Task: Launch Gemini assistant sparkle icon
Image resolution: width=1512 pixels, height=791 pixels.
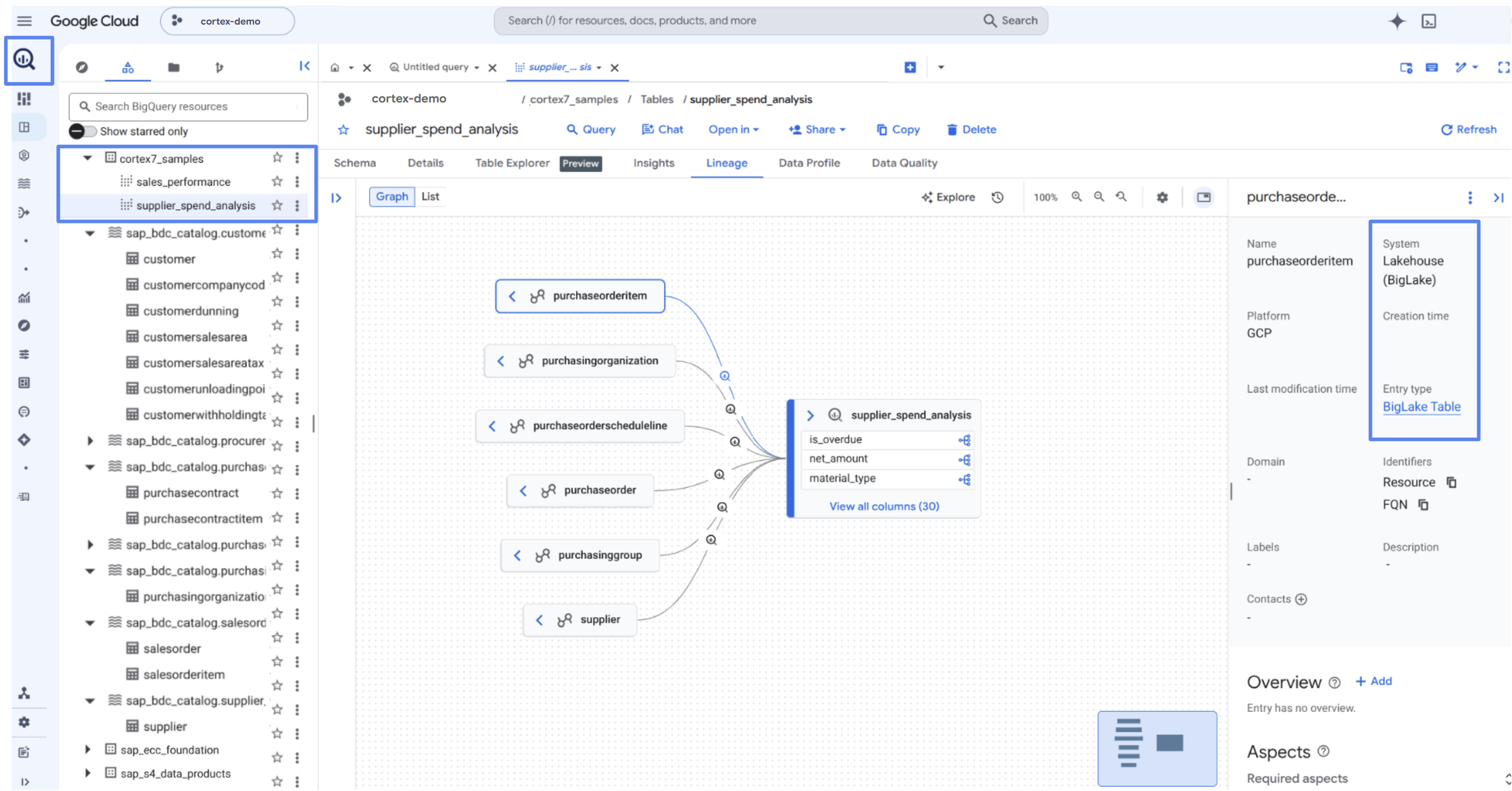Action: pyautogui.click(x=1397, y=21)
